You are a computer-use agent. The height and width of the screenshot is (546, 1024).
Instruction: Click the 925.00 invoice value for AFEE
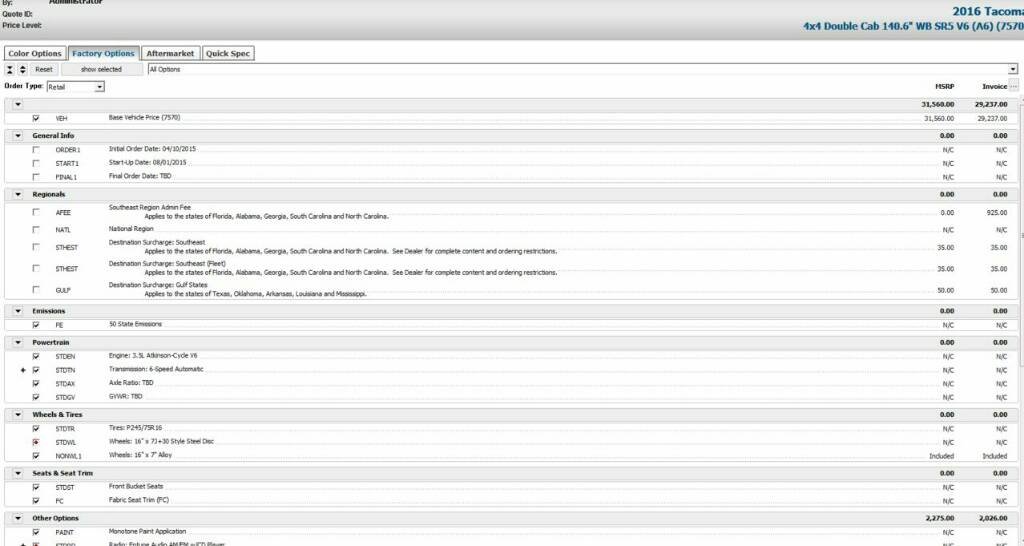pyautogui.click(x=998, y=213)
